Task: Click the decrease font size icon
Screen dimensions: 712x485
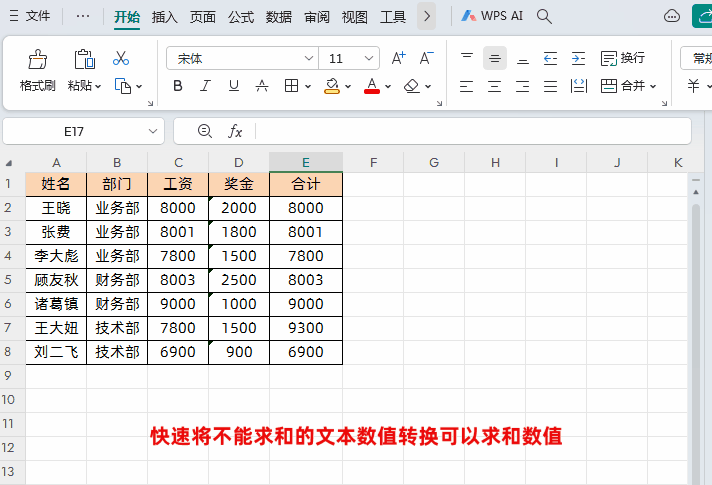Action: pyautogui.click(x=426, y=58)
